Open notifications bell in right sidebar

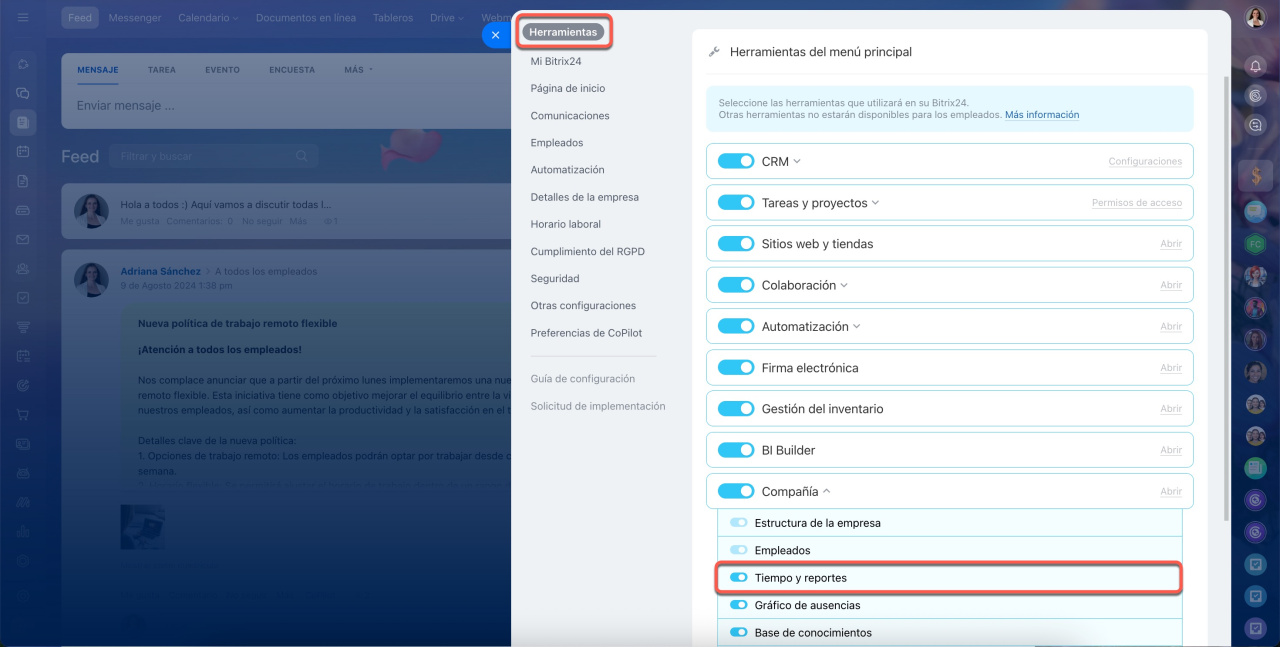click(x=1256, y=66)
